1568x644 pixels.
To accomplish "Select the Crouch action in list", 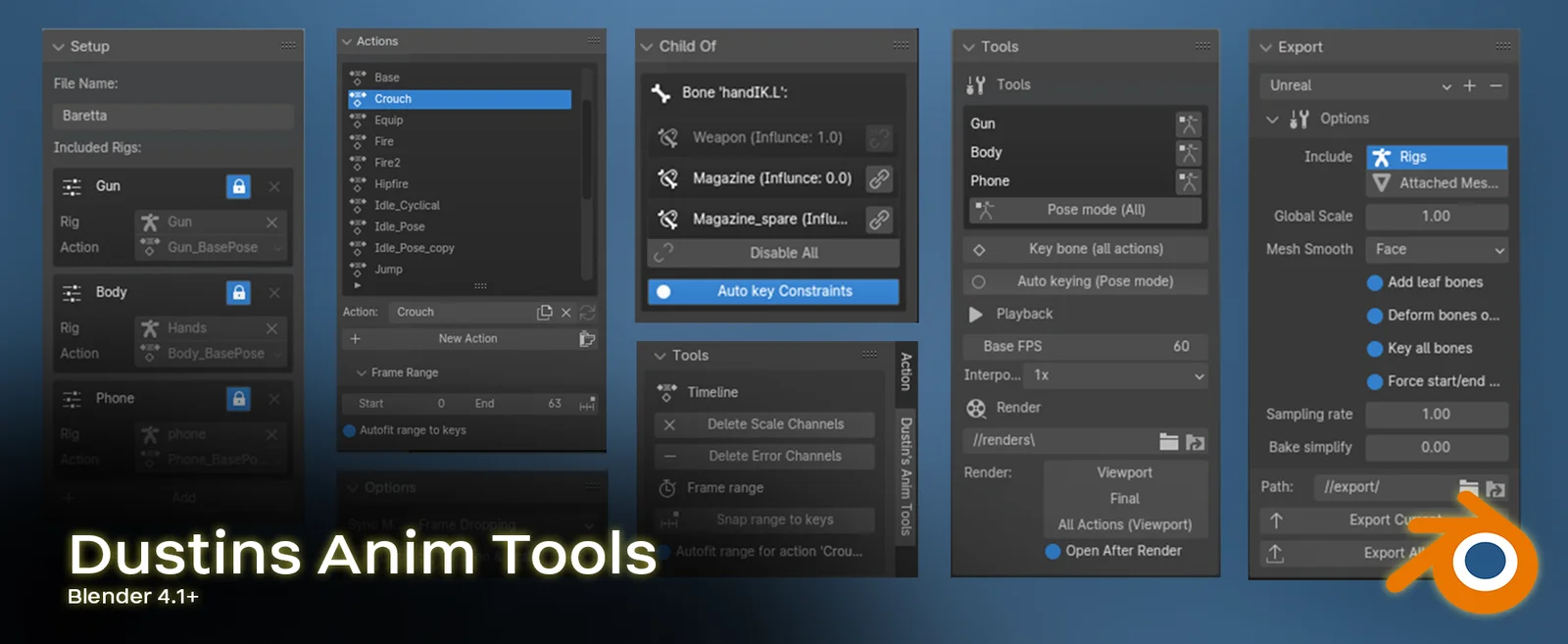I will (x=460, y=99).
